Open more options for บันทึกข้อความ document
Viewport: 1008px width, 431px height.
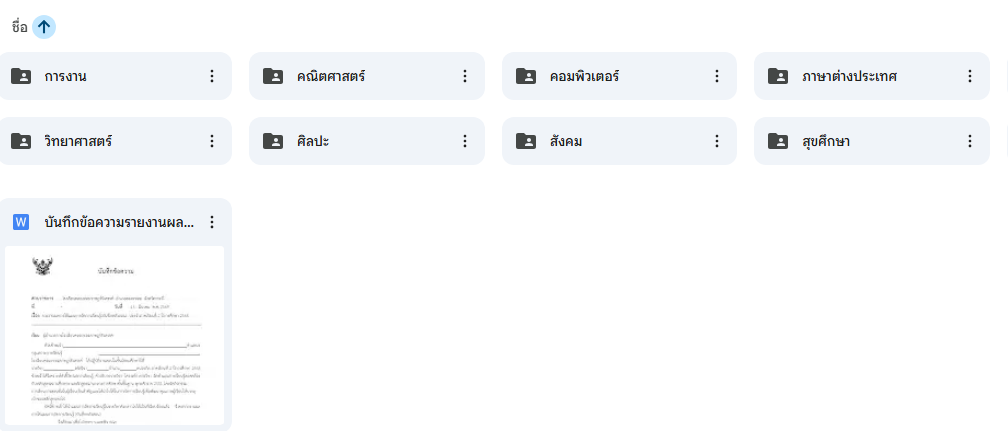211,222
